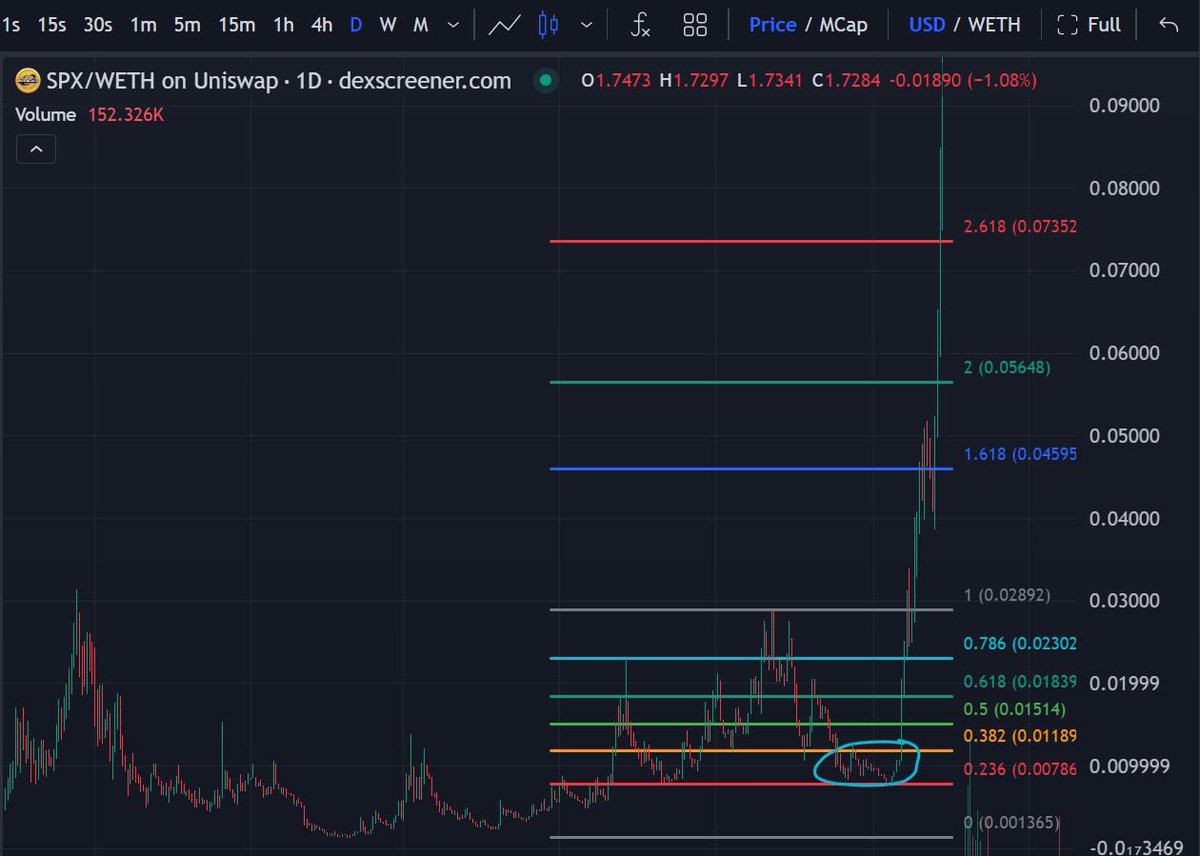Open the chart layout grid
Image resolution: width=1200 pixels, height=856 pixels.
pyautogui.click(x=695, y=25)
